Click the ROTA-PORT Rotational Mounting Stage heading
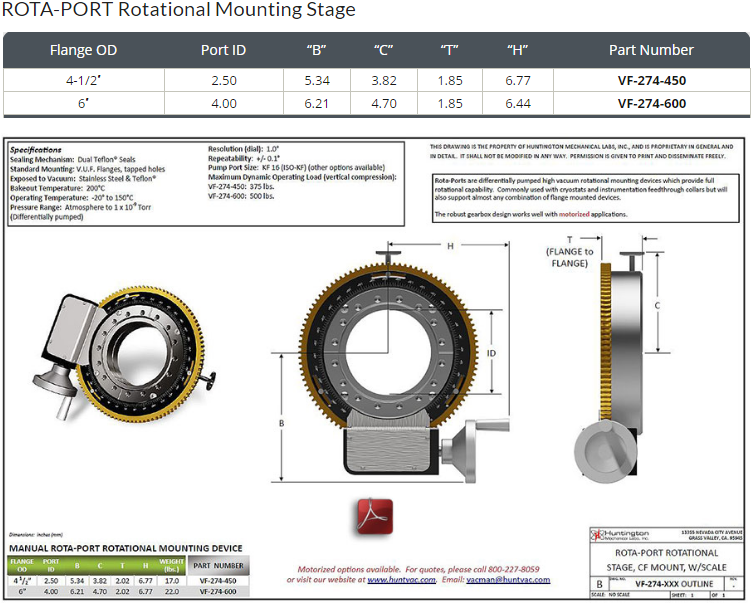Viewport: 755px width, 604px height. pyautogui.click(x=179, y=10)
